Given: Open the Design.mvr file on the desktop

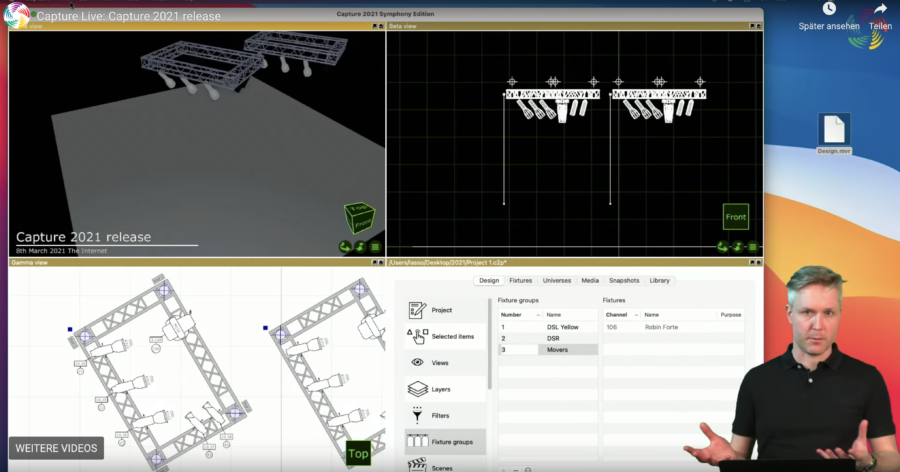Looking at the screenshot, I should [x=834, y=134].
